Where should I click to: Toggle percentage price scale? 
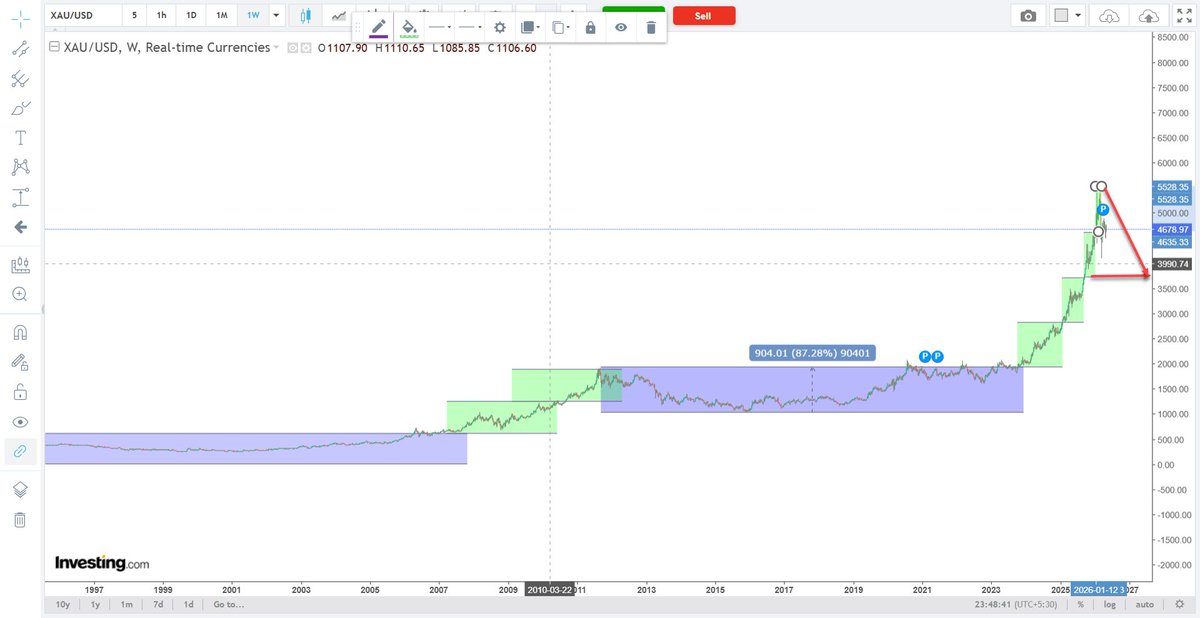tap(1081, 604)
